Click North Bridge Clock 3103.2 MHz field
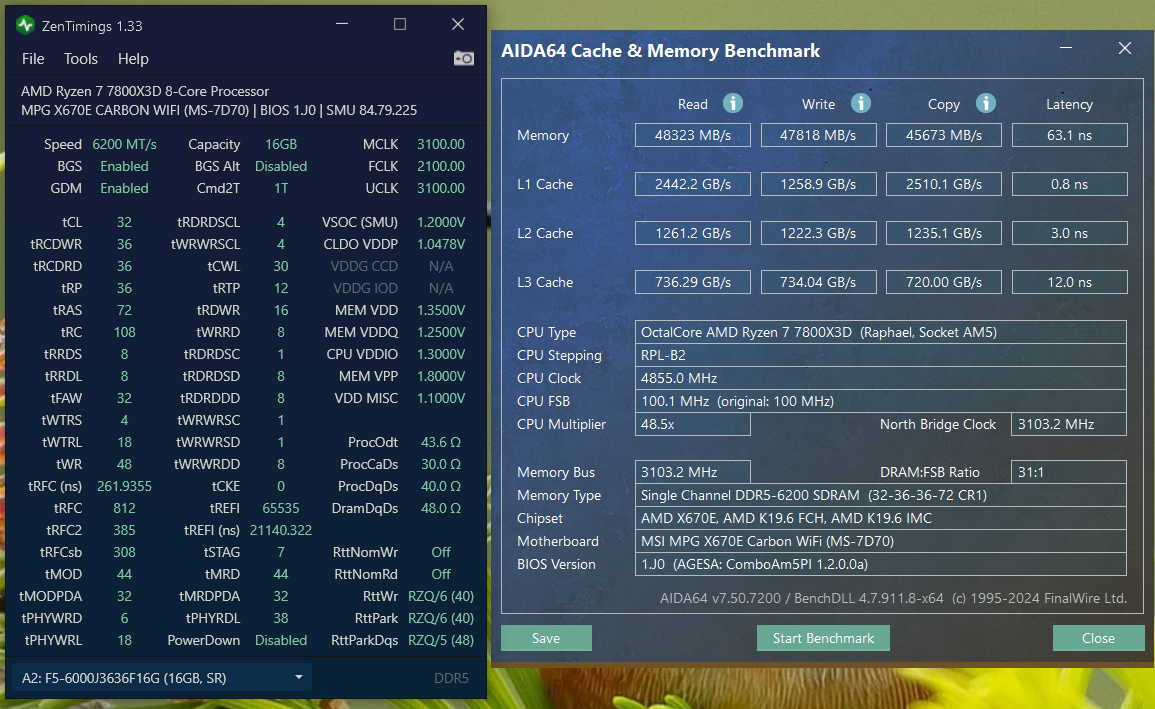The image size is (1155, 709). tap(1069, 424)
